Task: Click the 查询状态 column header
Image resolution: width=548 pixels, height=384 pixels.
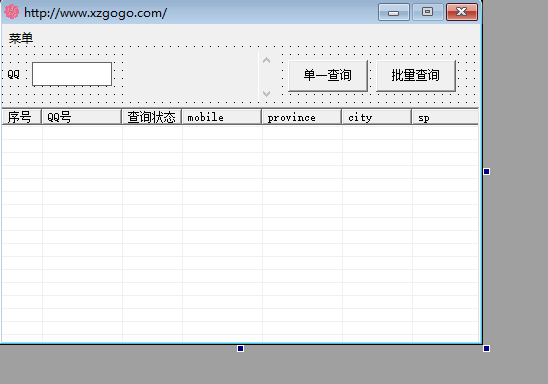Action: point(152,117)
